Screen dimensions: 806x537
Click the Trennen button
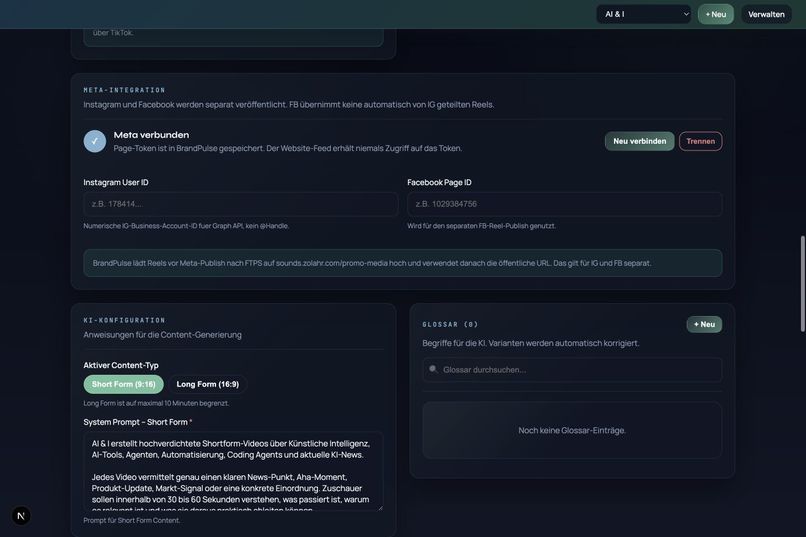(x=700, y=141)
